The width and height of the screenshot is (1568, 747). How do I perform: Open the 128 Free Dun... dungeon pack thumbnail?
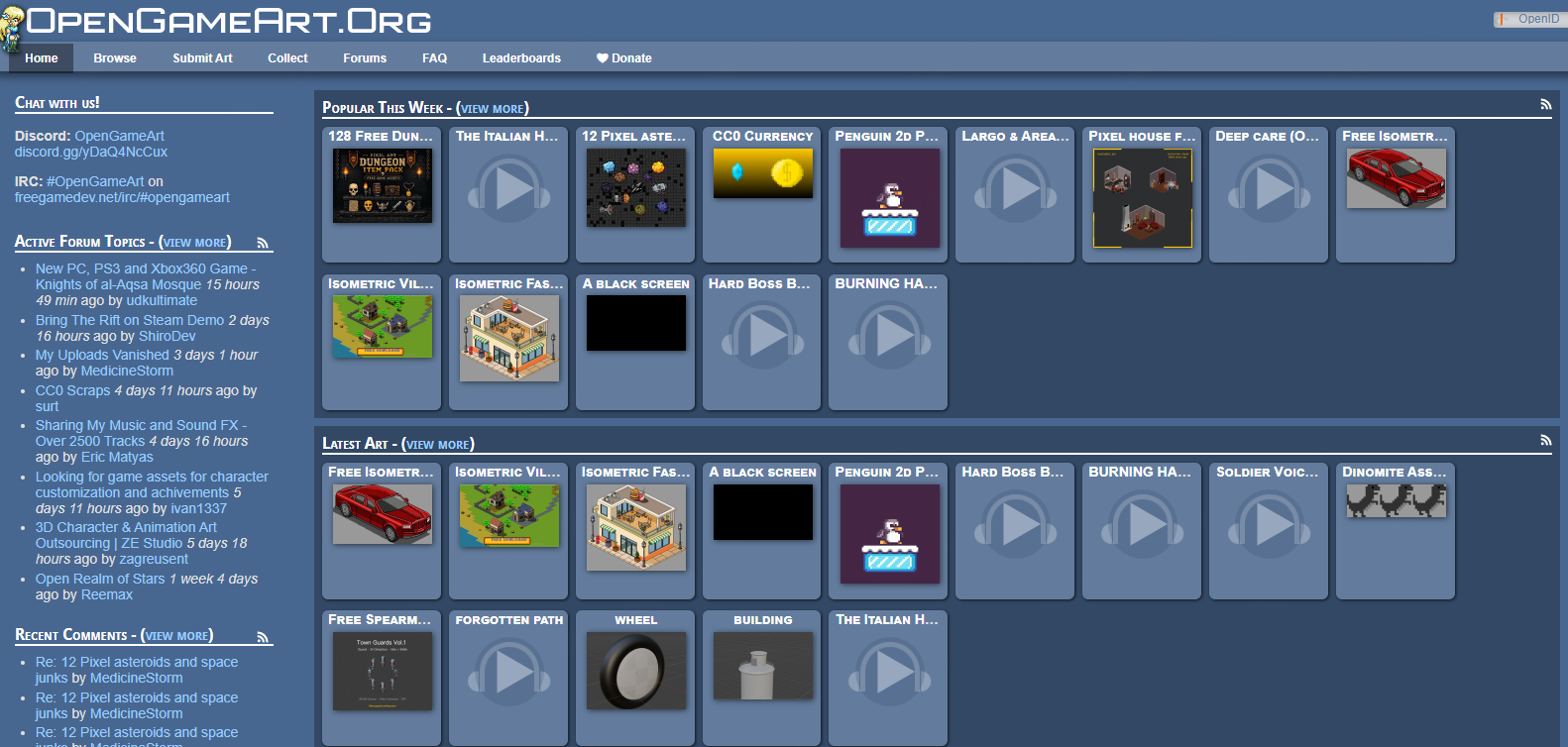[383, 185]
